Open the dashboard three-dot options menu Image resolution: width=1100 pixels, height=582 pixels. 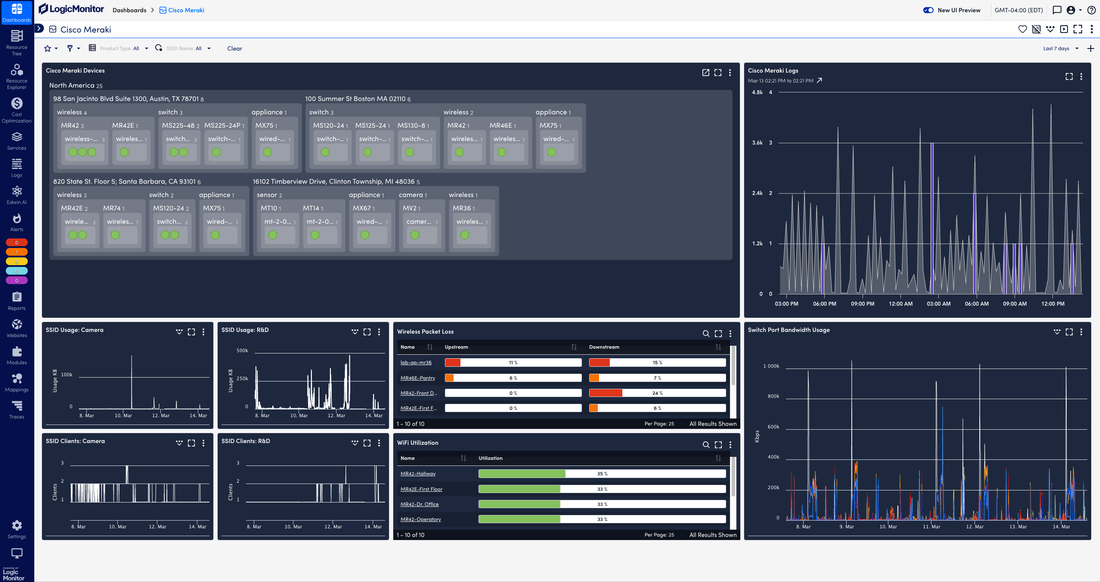(x=1092, y=29)
